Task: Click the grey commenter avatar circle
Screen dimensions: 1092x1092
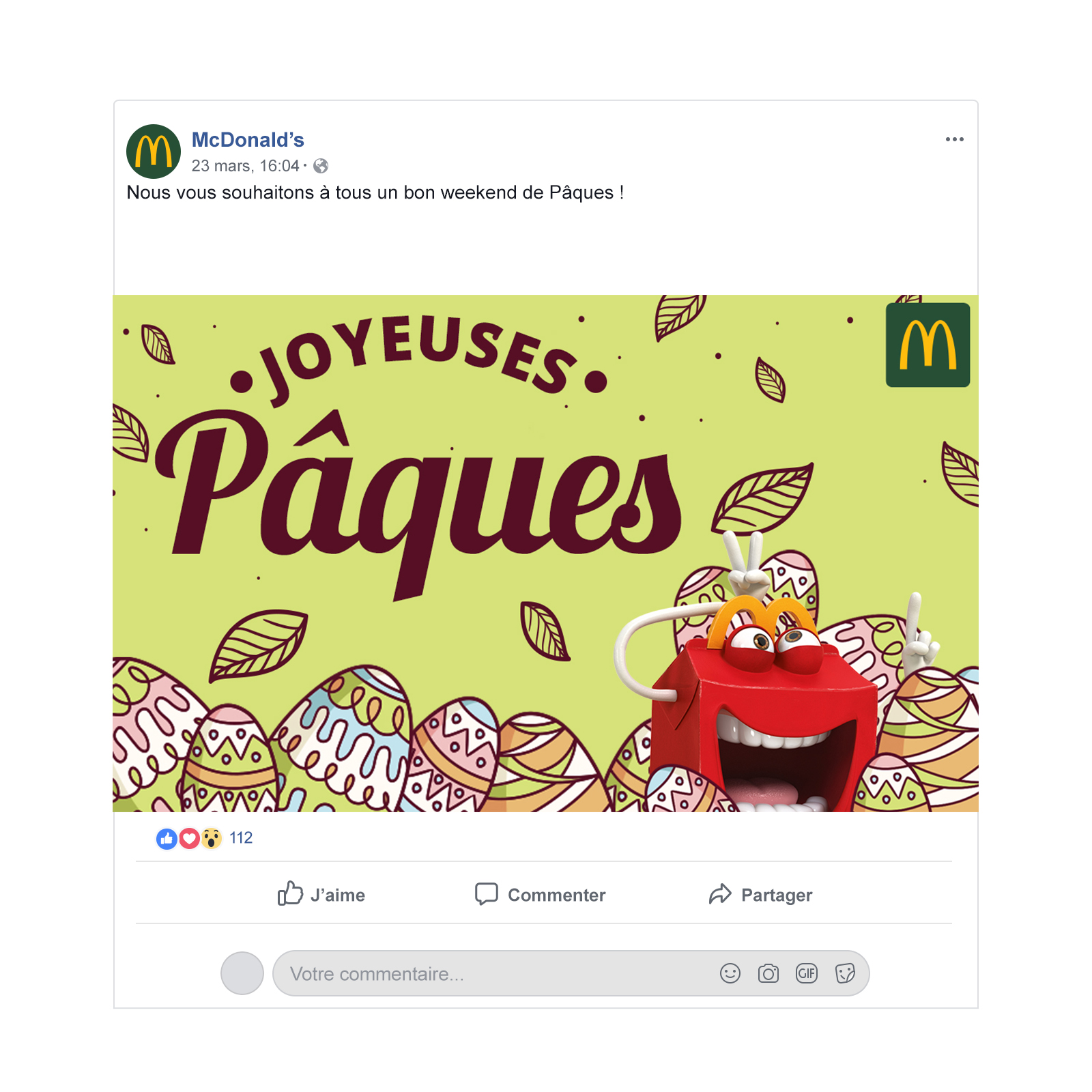Action: tap(242, 973)
